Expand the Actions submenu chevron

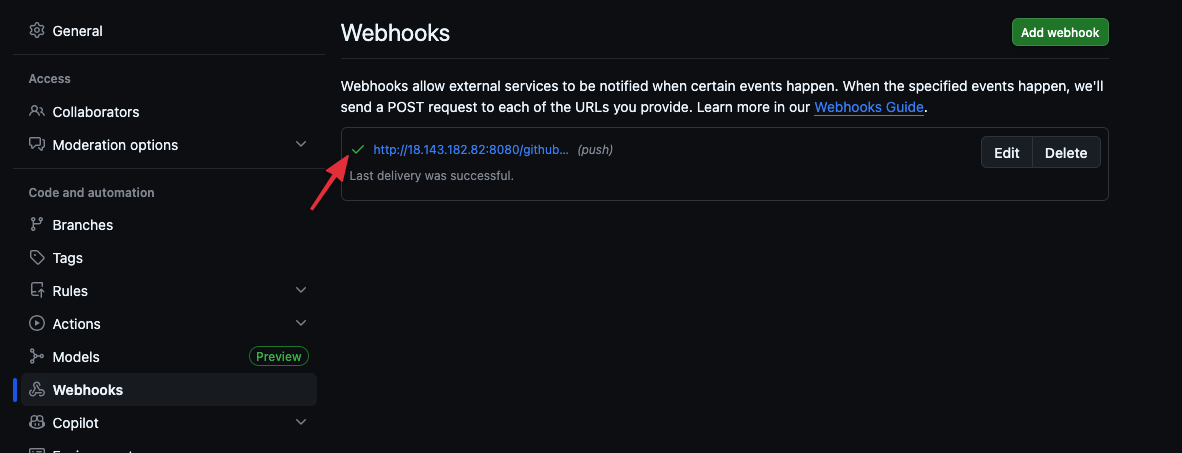(x=301, y=324)
